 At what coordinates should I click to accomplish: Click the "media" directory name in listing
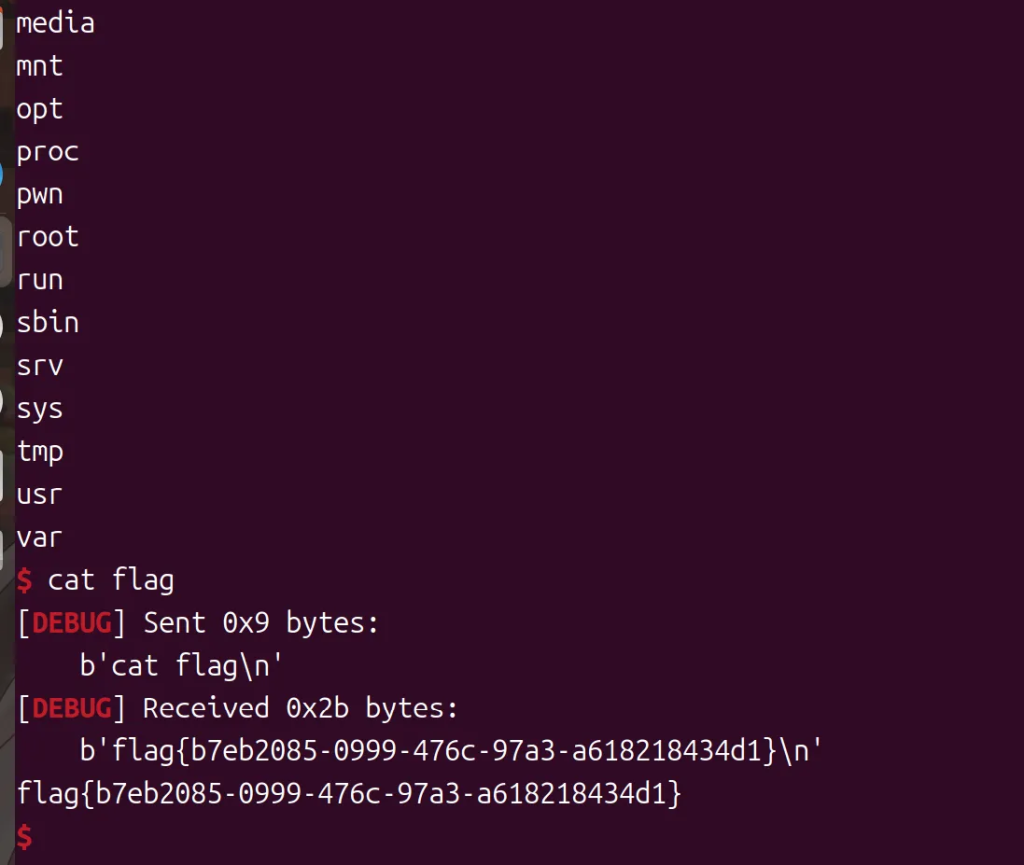click(x=55, y=22)
